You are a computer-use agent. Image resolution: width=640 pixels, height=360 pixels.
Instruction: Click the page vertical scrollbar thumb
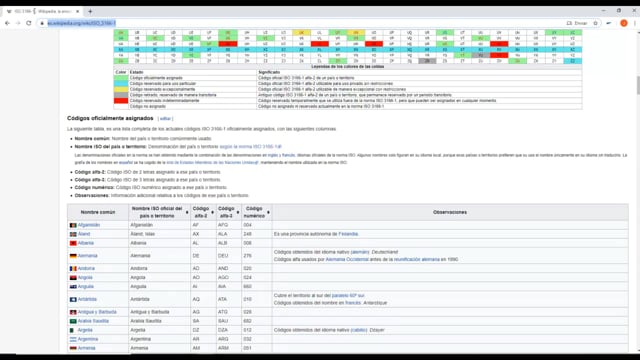pos(637,85)
